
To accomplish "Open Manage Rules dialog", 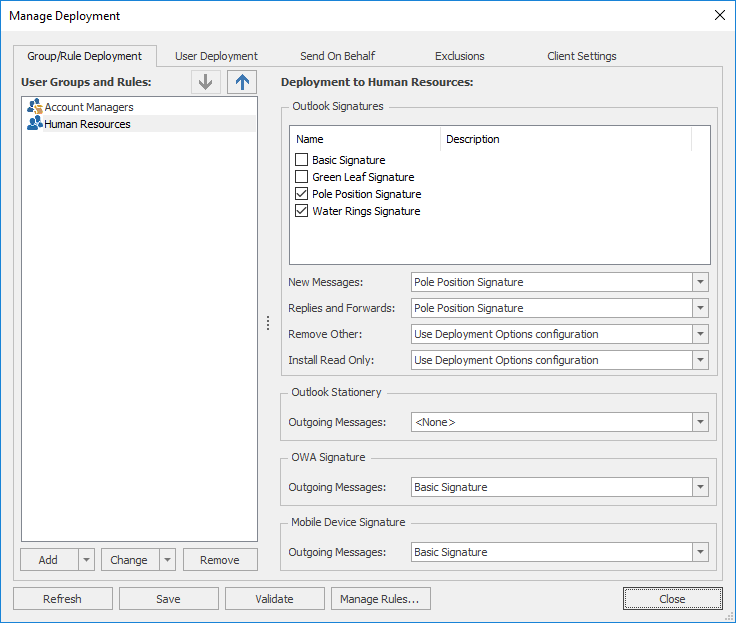I will (x=379, y=599).
